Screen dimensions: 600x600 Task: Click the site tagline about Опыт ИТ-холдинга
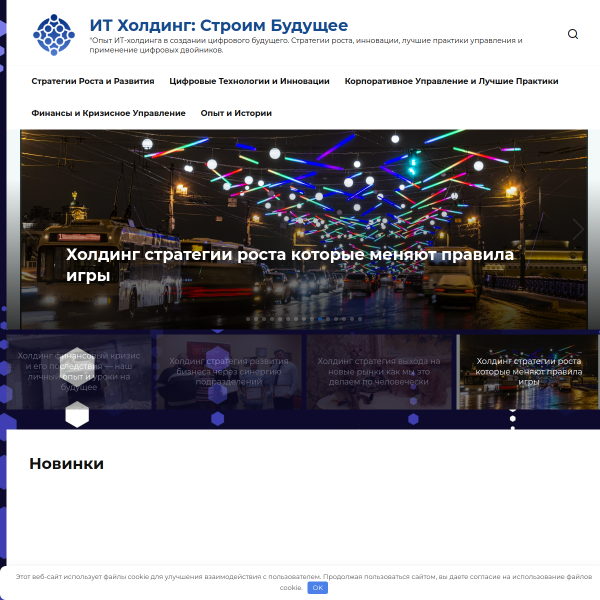[x=306, y=45]
